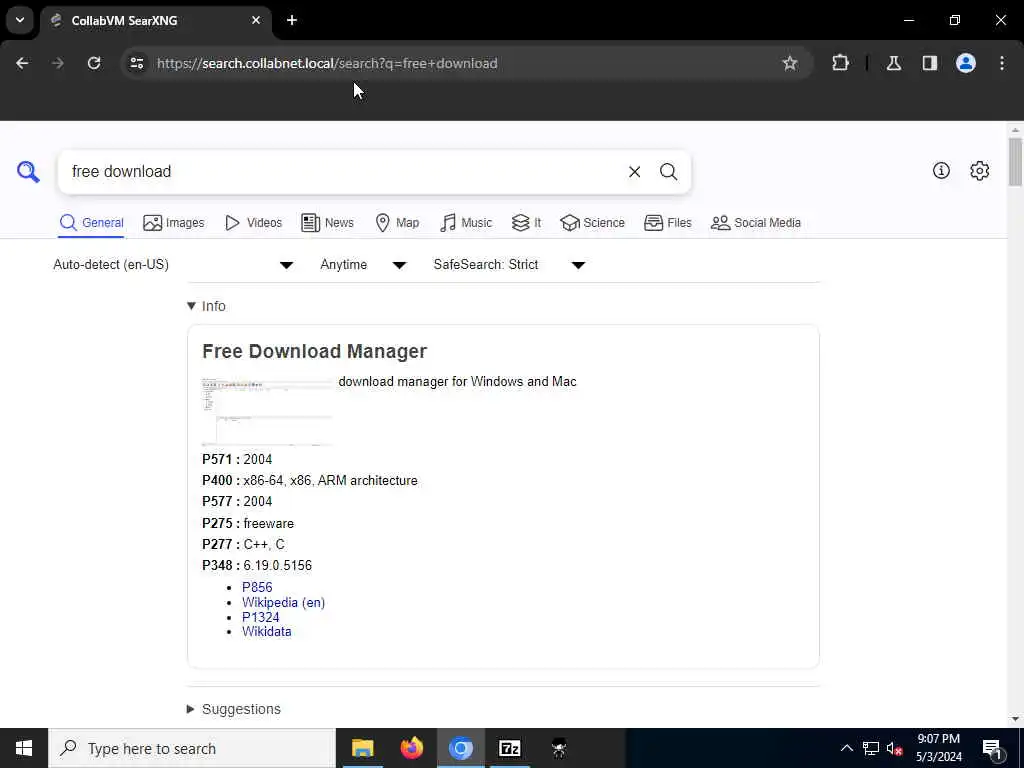1024x768 pixels.
Task: Switch to the It tab
Action: [x=526, y=223]
